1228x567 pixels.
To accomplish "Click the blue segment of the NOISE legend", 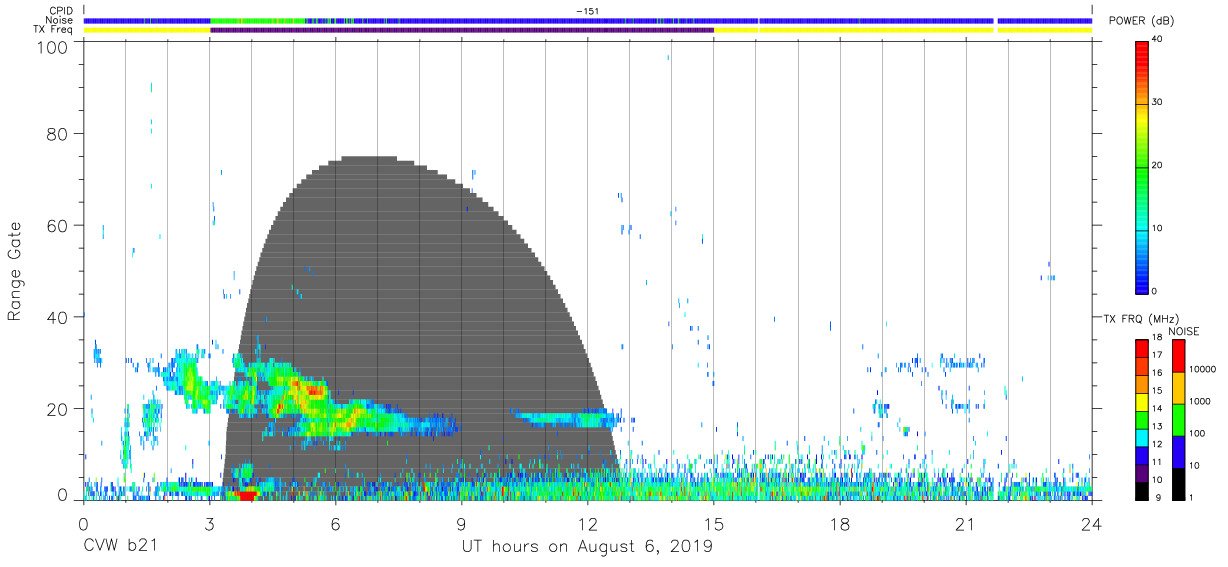I will tap(1179, 450).
